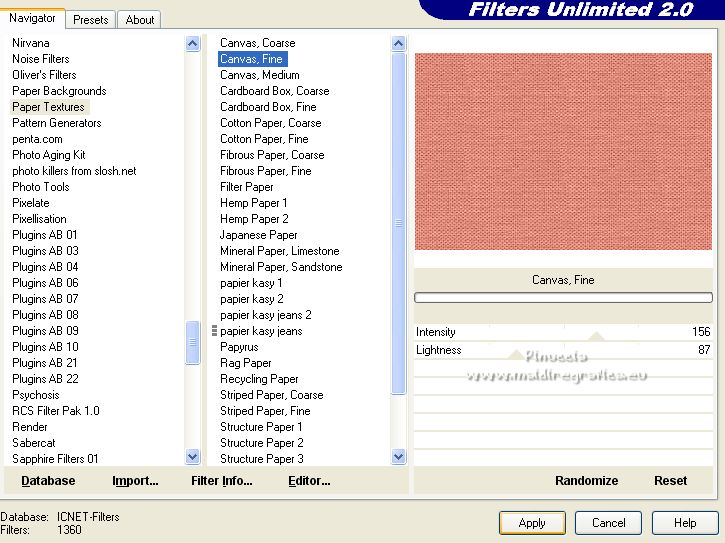The width and height of the screenshot is (725, 543).
Task: Choose the Hemp Paper 1 filter
Action: click(x=253, y=203)
